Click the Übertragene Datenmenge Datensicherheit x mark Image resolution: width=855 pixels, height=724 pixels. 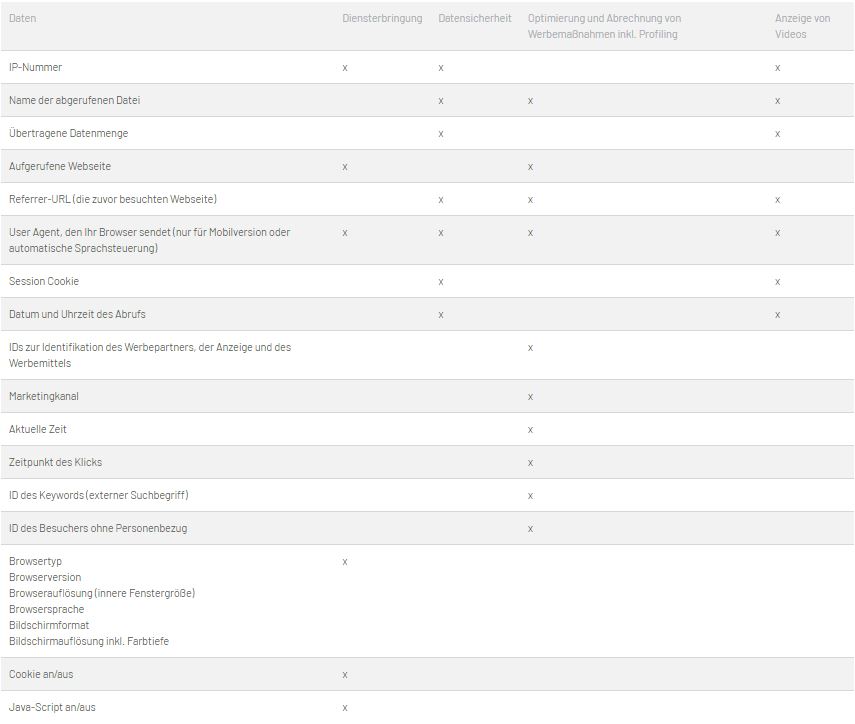pyautogui.click(x=441, y=134)
